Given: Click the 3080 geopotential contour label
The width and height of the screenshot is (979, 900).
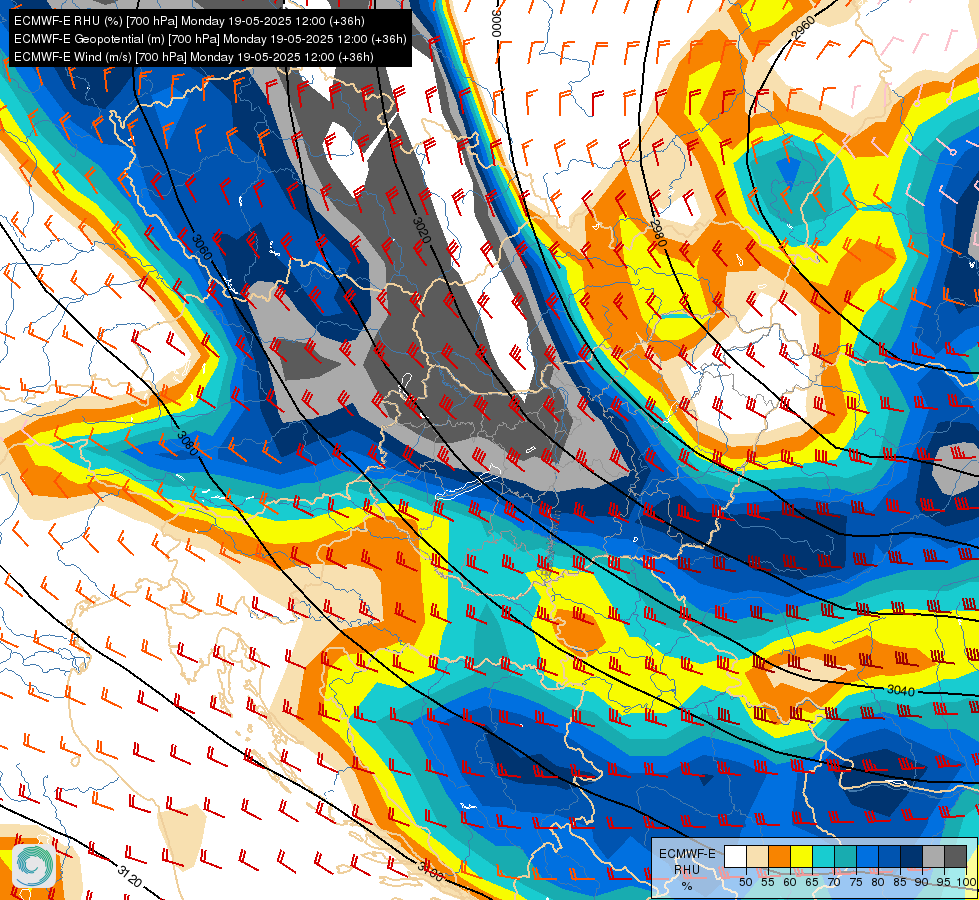Looking at the screenshot, I should tap(187, 442).
